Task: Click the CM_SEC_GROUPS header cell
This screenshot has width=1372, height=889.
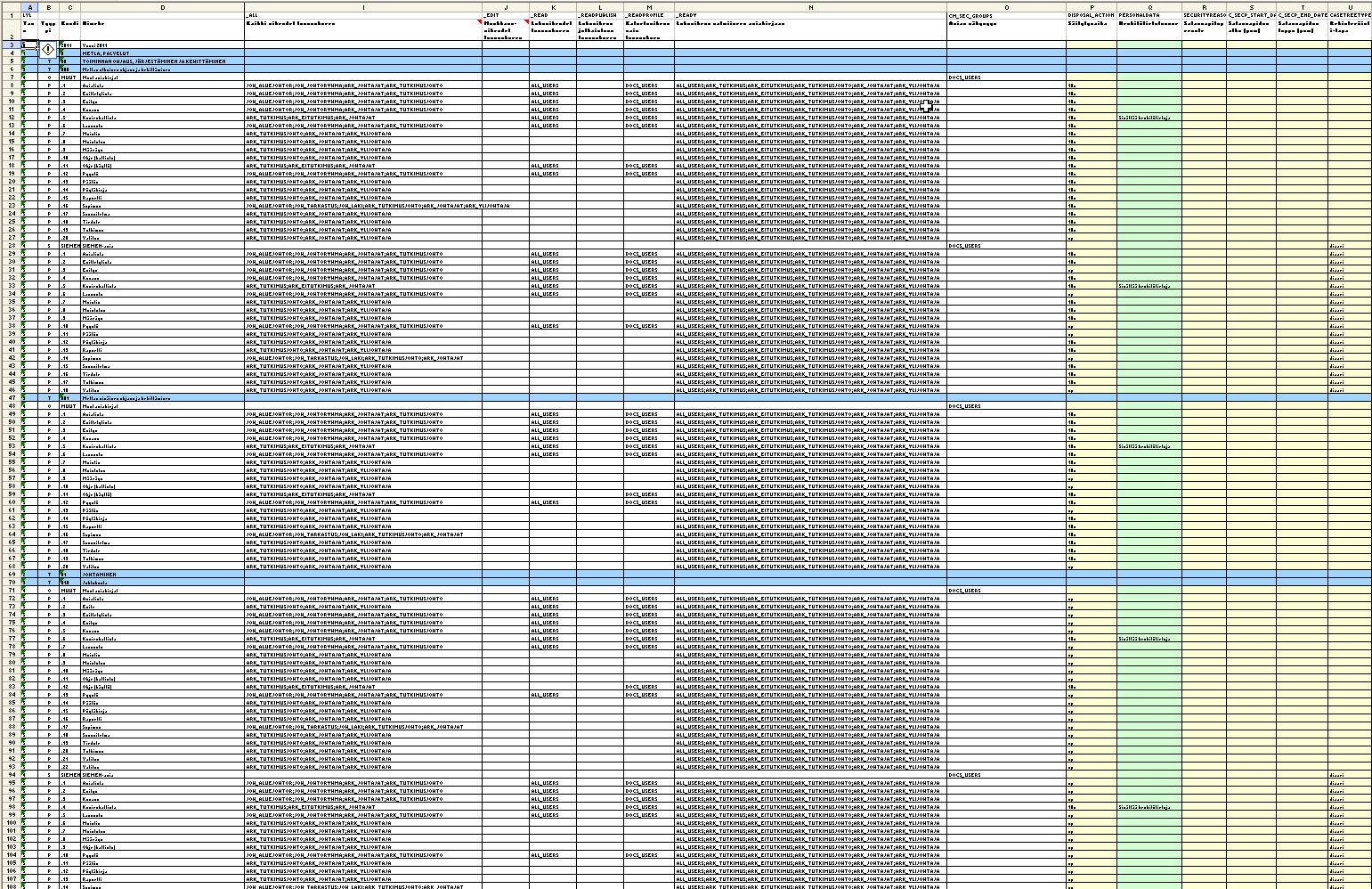Action: [1006, 16]
